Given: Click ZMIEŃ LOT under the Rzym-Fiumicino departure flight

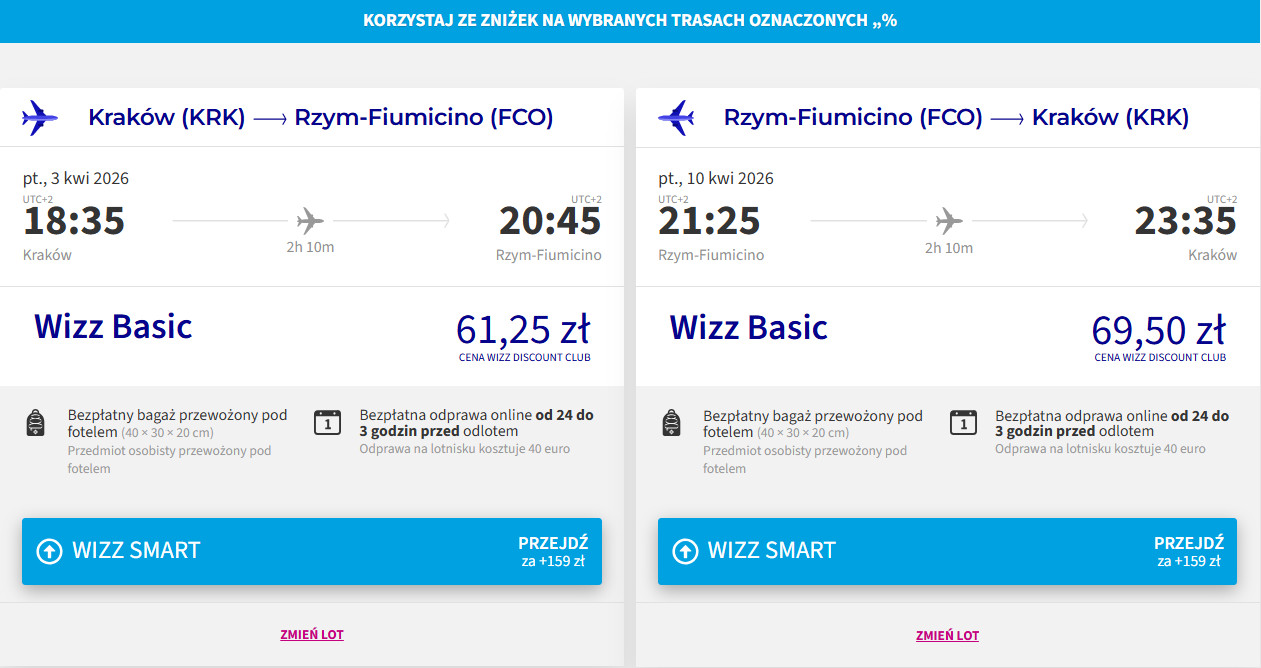Looking at the screenshot, I should coord(947,635).
